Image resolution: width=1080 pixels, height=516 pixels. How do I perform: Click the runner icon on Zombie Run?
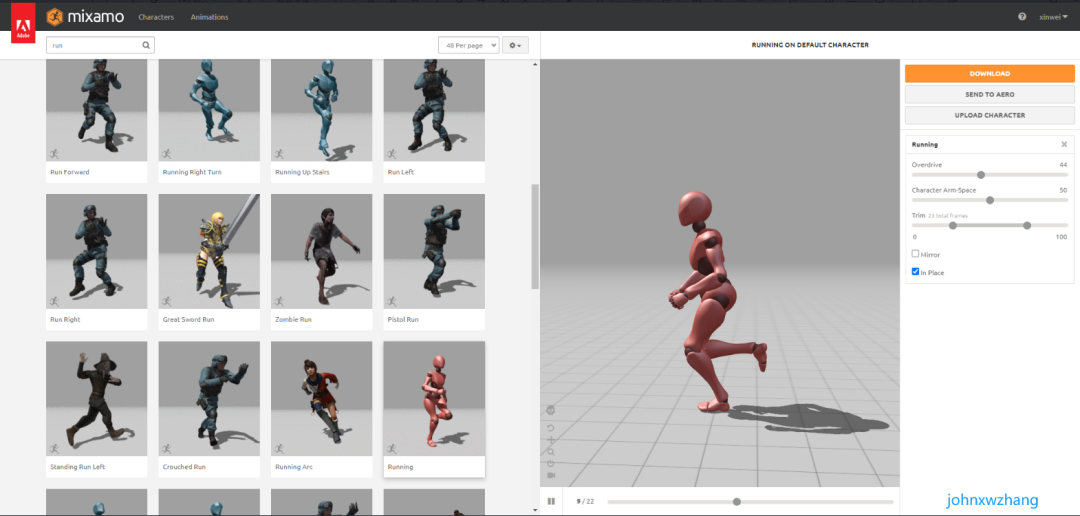[x=278, y=301]
